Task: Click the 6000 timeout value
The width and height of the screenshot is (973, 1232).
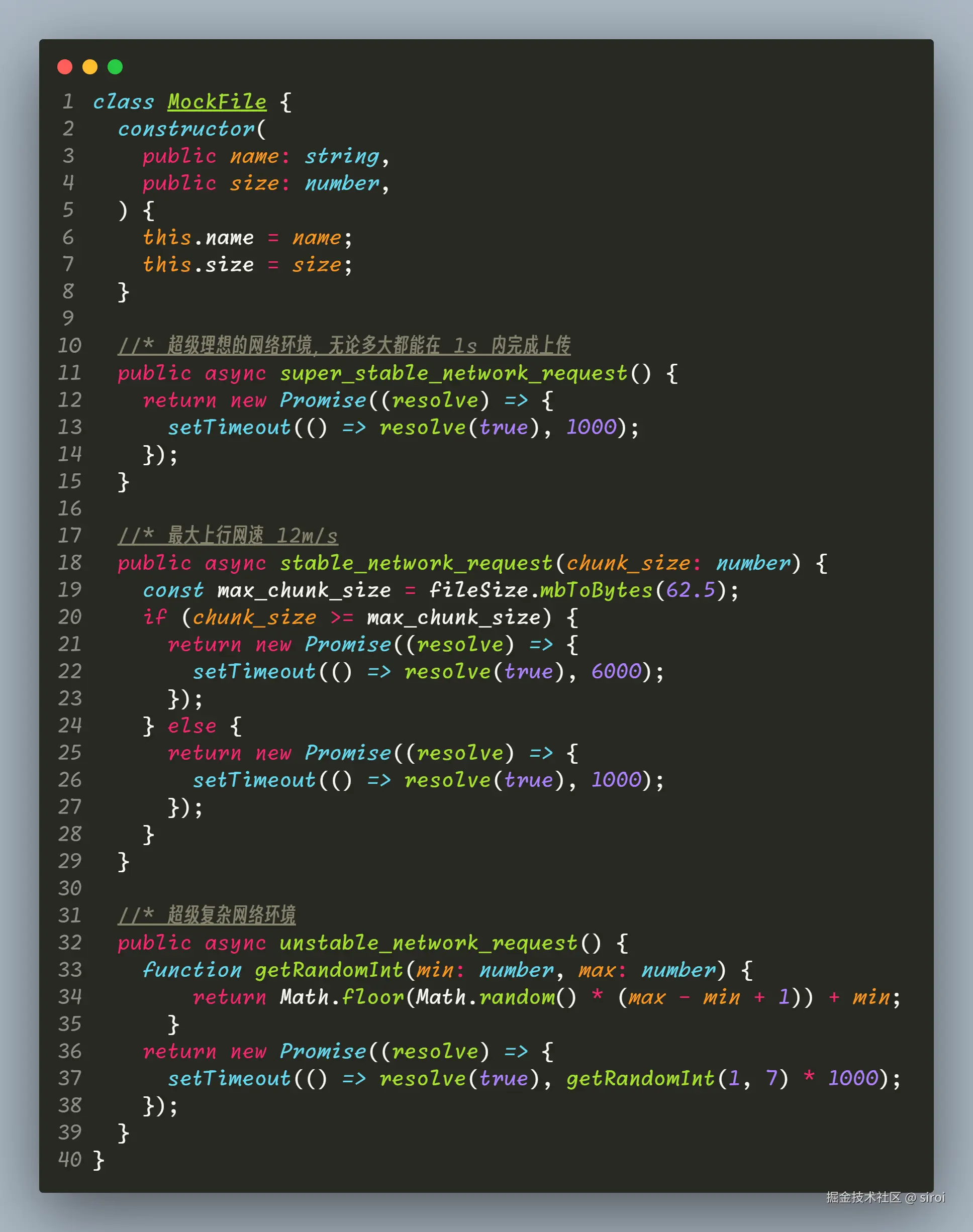Action: point(616,672)
